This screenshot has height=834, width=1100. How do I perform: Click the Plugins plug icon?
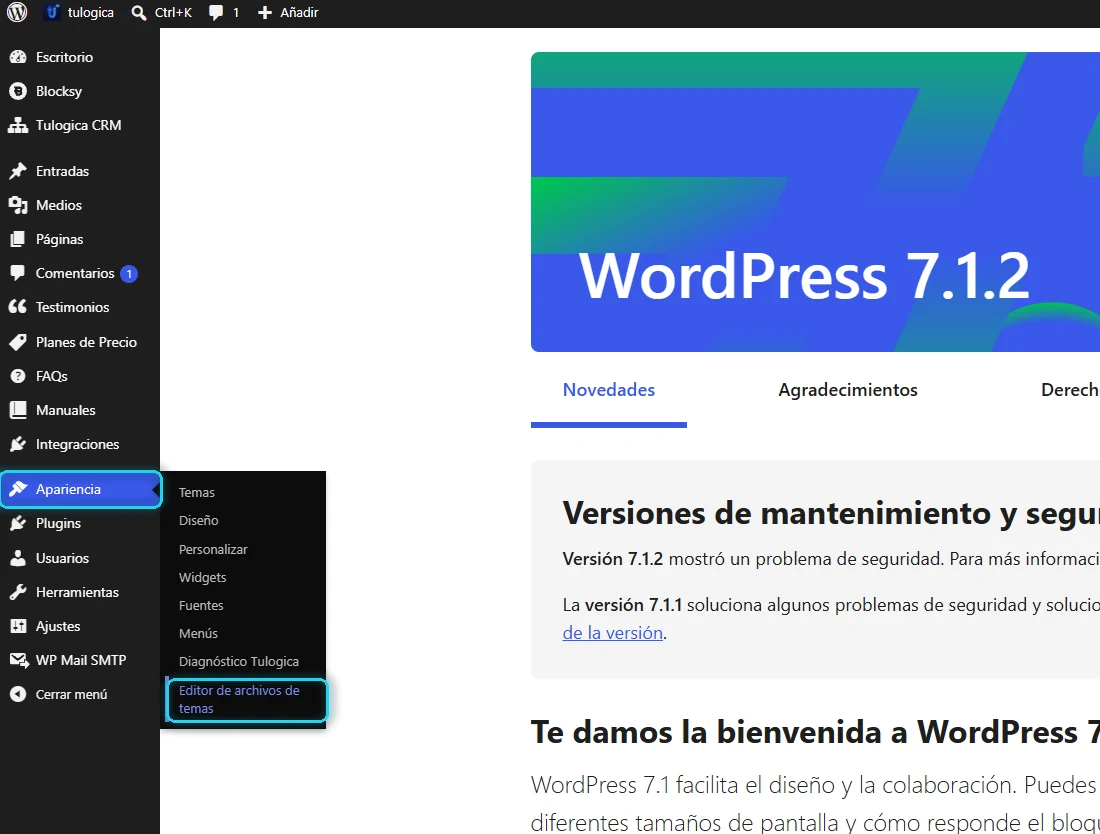click(x=18, y=523)
